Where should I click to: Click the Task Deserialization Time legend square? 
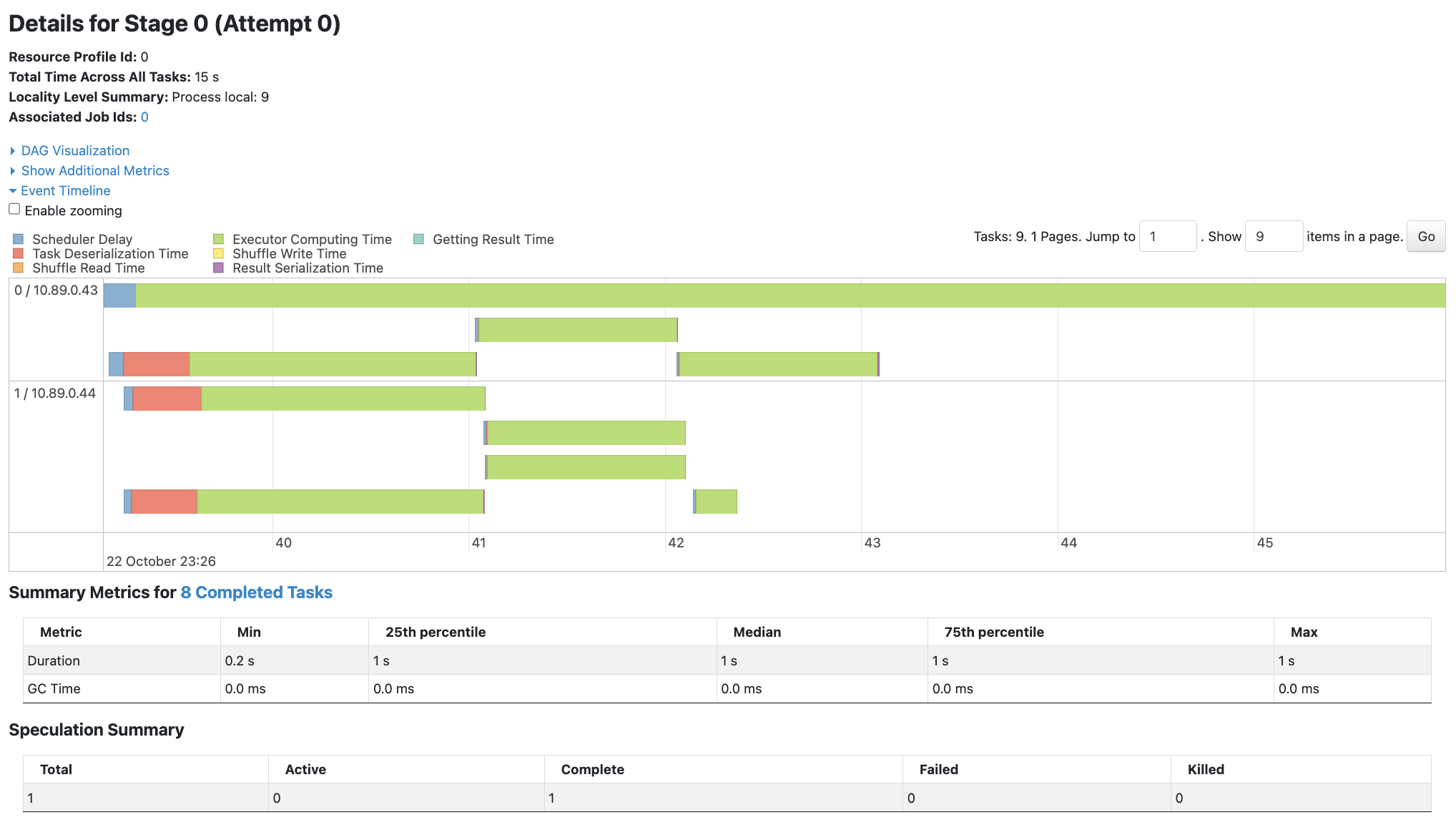pos(19,253)
